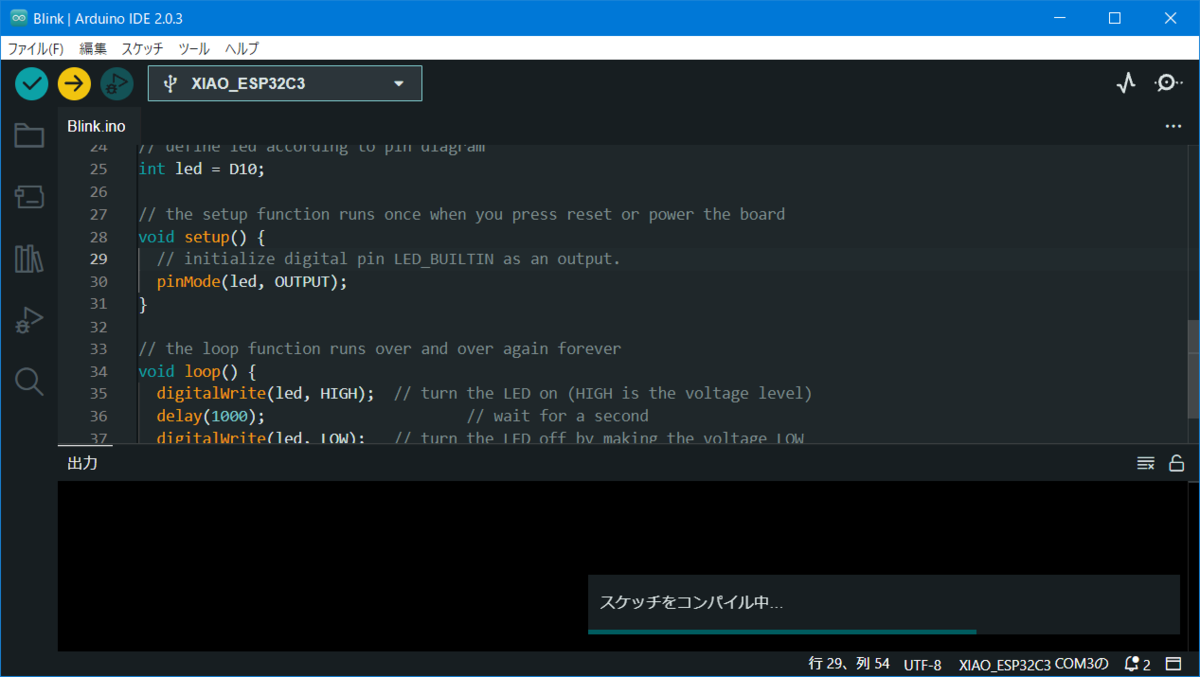Image resolution: width=1200 pixels, height=677 pixels.
Task: Click the cursor position 行 29、列 54
Action: click(848, 664)
